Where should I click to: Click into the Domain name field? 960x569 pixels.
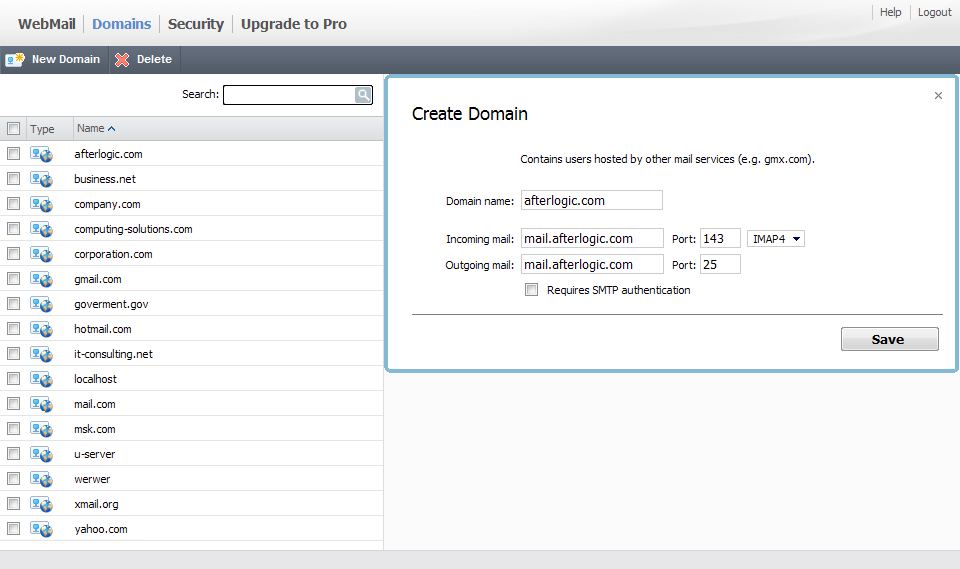[591, 200]
